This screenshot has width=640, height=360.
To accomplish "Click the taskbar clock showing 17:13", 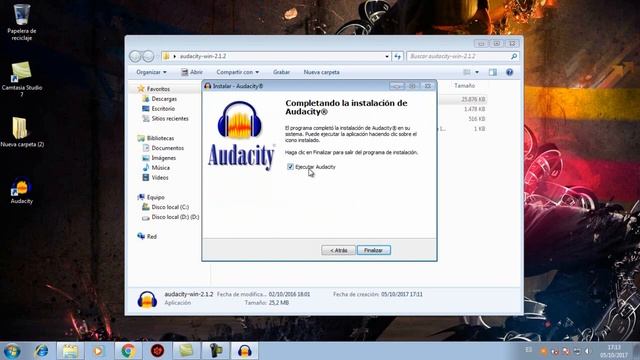I will (x=613, y=351).
